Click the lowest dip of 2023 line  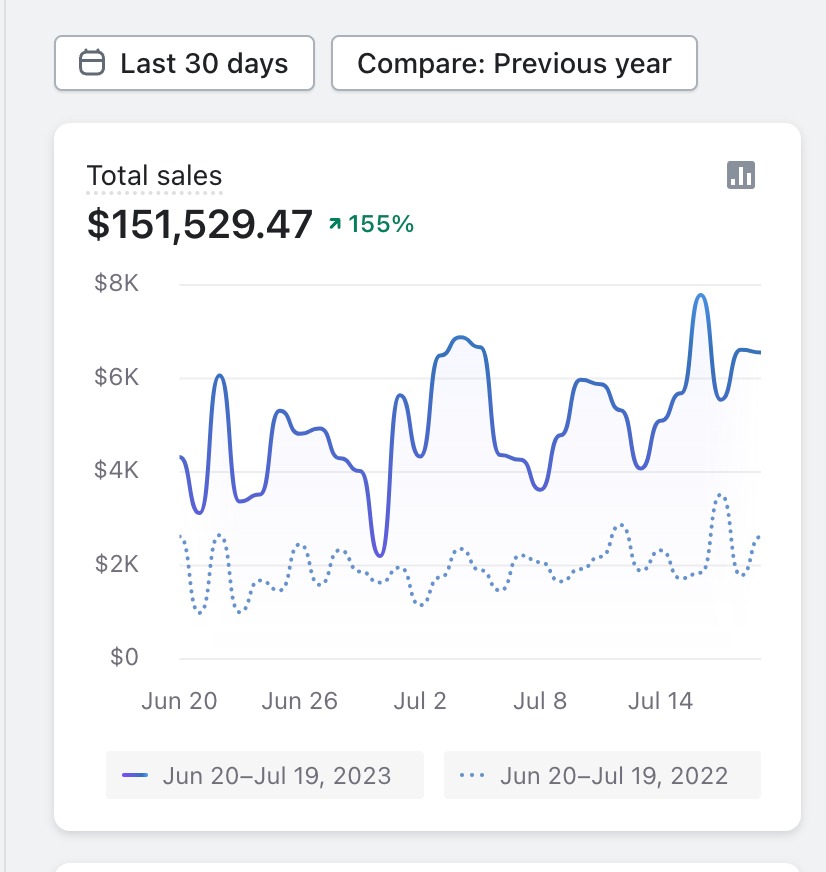click(379, 554)
